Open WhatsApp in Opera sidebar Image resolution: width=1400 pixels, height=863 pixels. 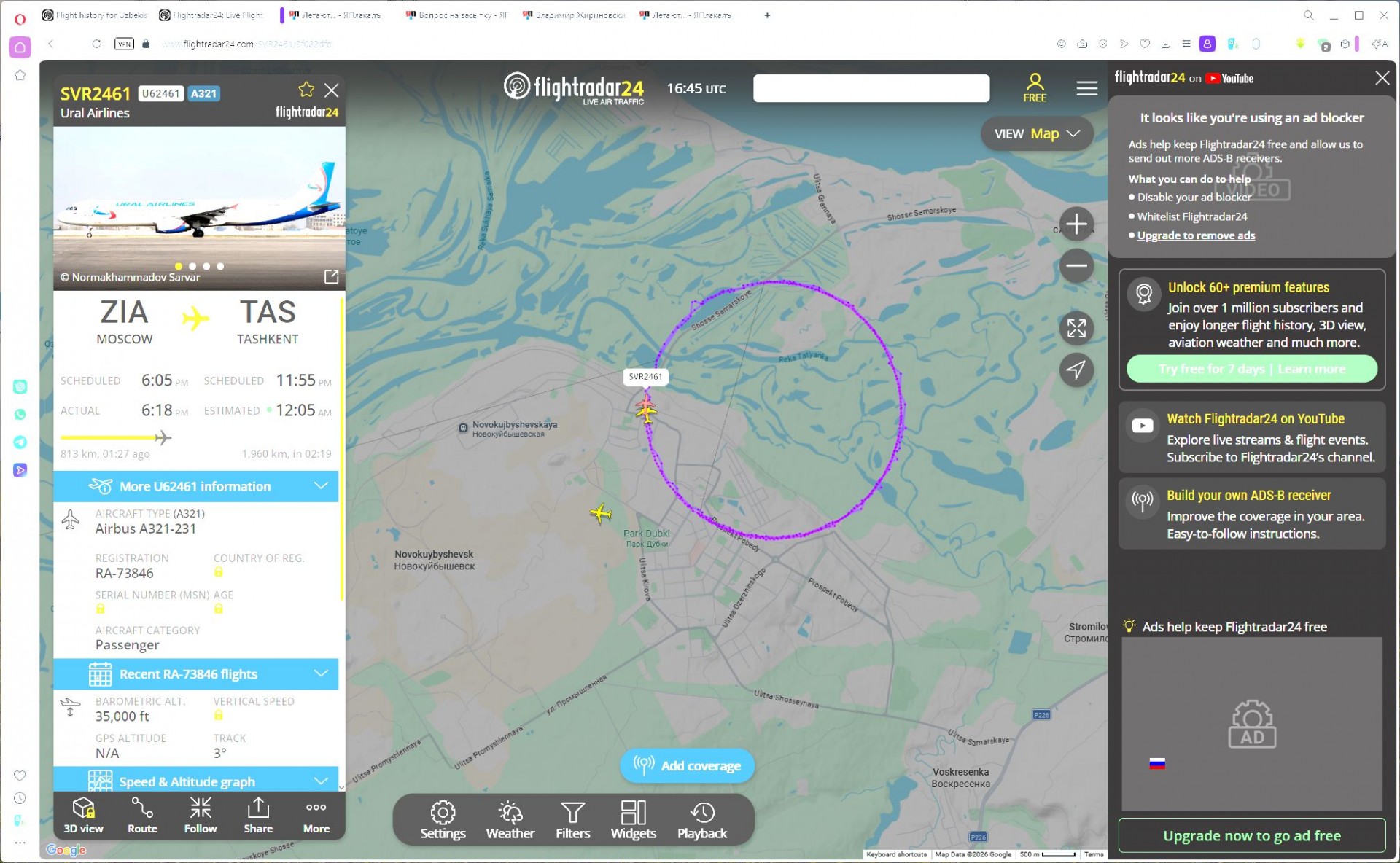[20, 414]
